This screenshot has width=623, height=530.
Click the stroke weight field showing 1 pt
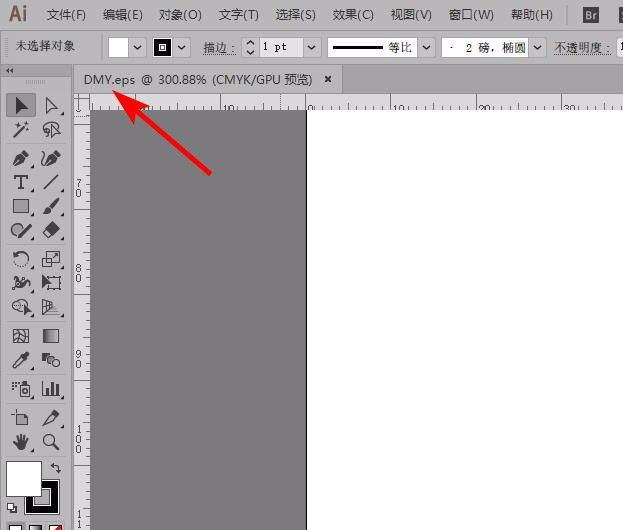point(281,47)
